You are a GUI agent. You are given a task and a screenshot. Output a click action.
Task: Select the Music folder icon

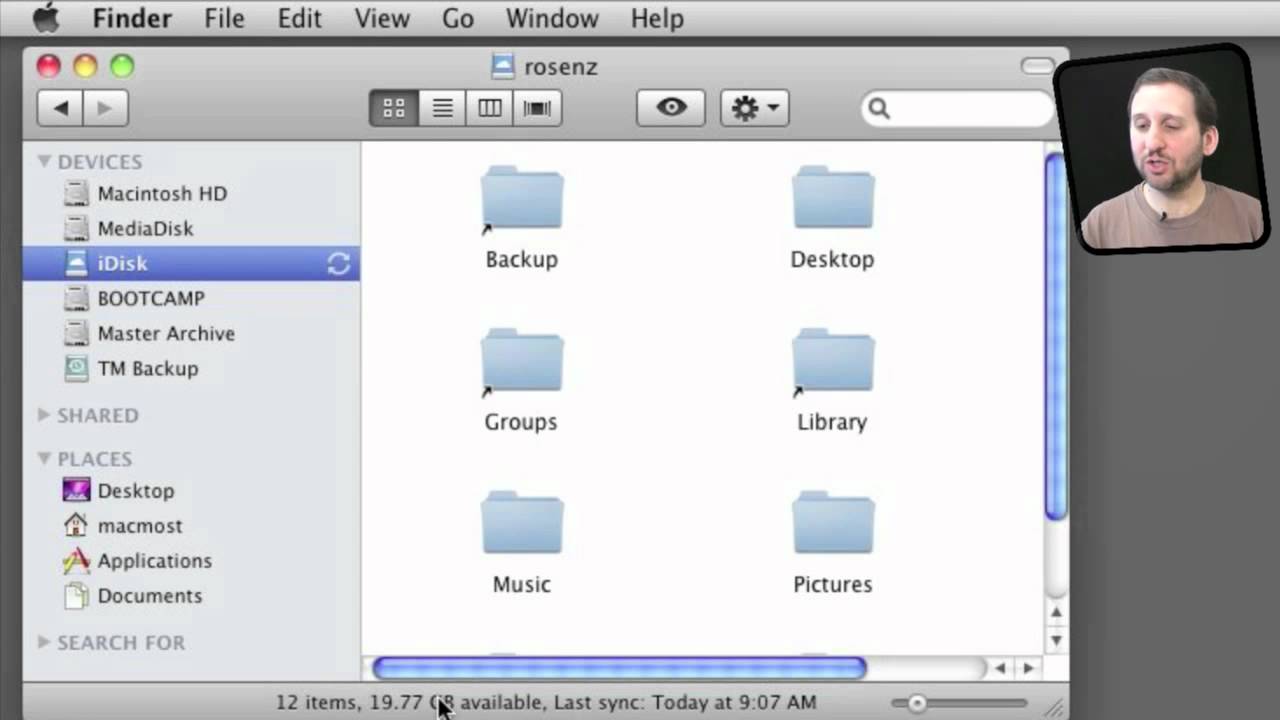[522, 524]
